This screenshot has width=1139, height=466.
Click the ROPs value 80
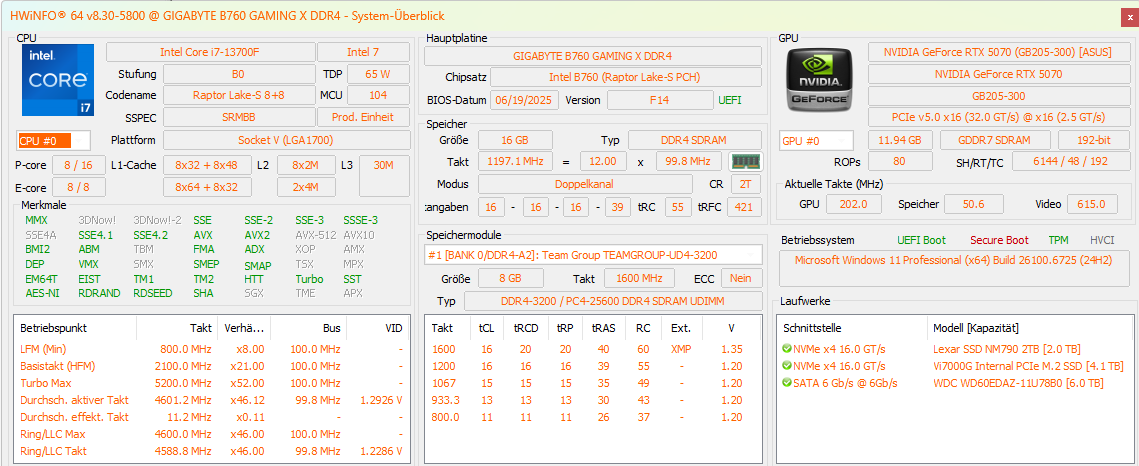(900, 162)
